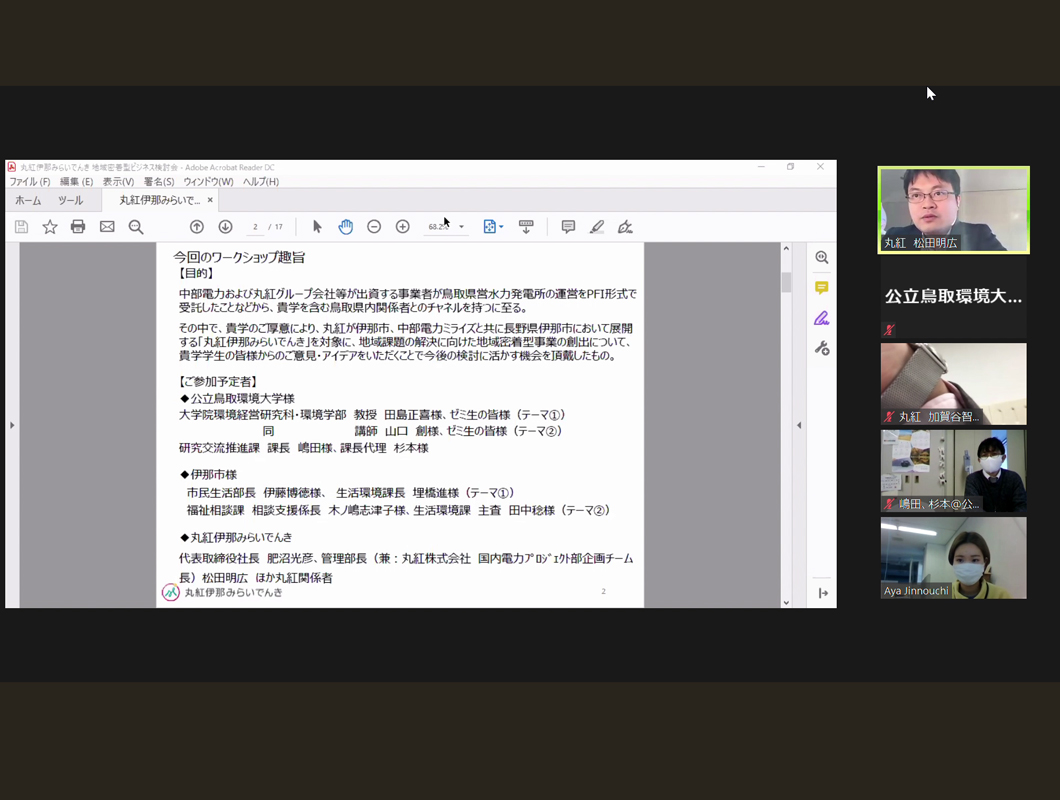Click the zoom out minus icon

point(374,227)
